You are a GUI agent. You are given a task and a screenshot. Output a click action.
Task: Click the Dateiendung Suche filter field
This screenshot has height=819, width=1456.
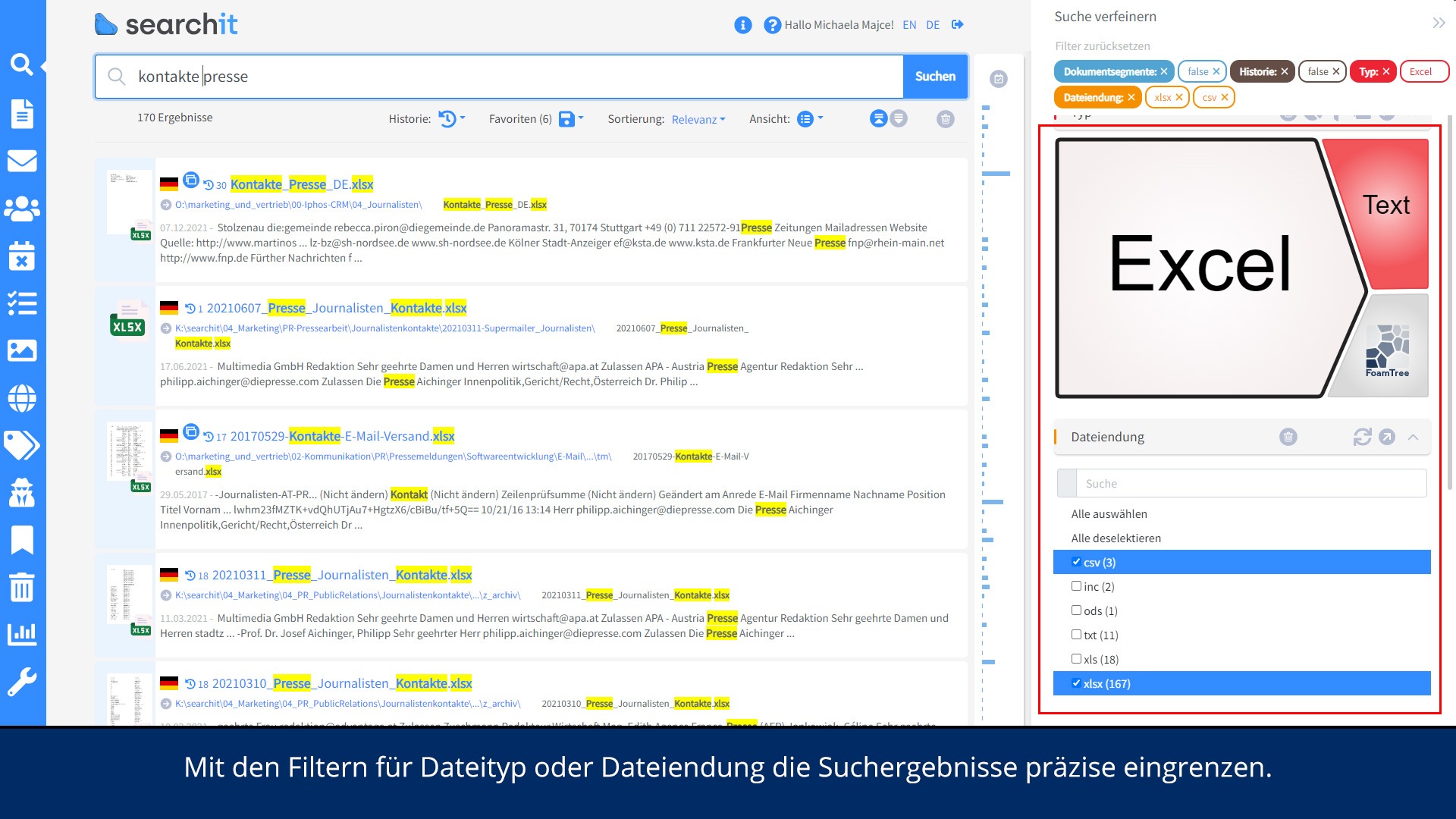tap(1242, 484)
